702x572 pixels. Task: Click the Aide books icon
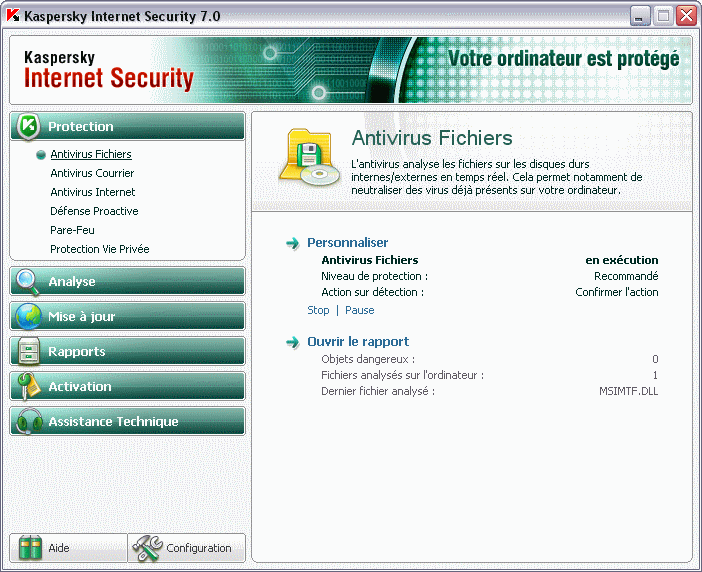pyautogui.click(x=30, y=548)
